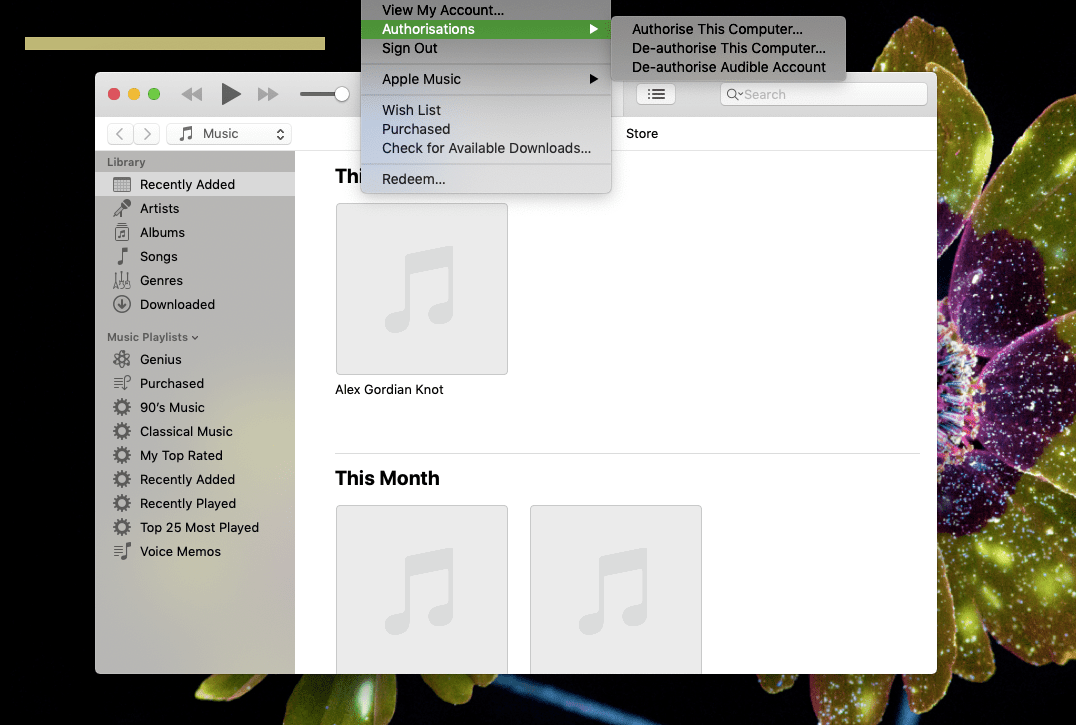Screen dimensions: 1076x725
Task: Click Redeem in the Account menu
Action: [413, 179]
